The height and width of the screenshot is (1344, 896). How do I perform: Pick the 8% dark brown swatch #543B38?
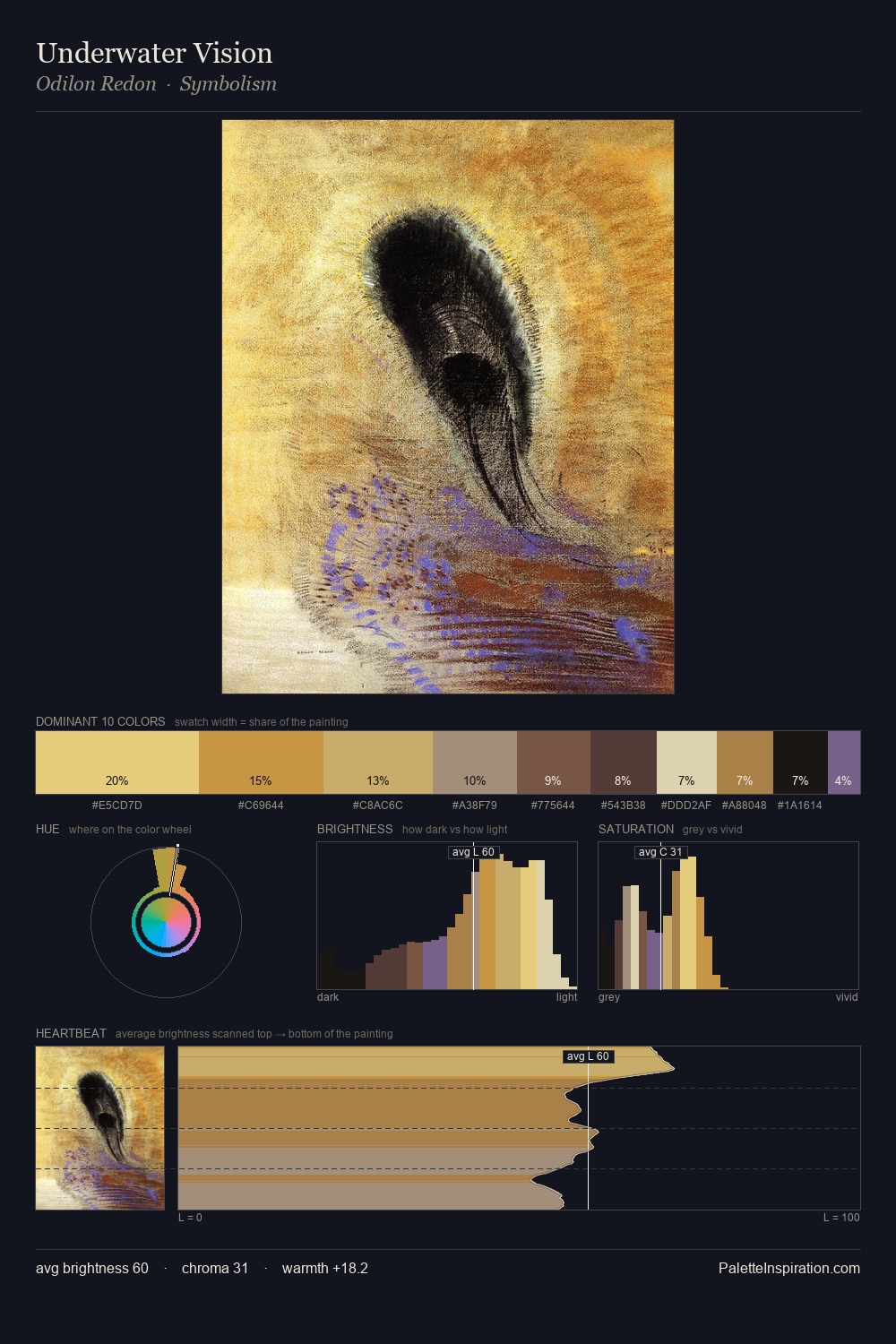click(624, 762)
